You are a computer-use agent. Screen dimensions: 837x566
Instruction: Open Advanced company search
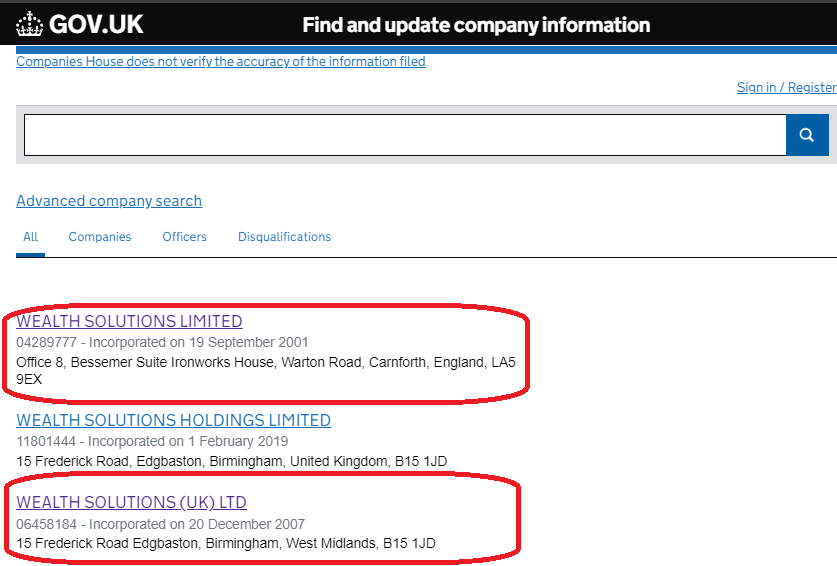click(x=109, y=201)
